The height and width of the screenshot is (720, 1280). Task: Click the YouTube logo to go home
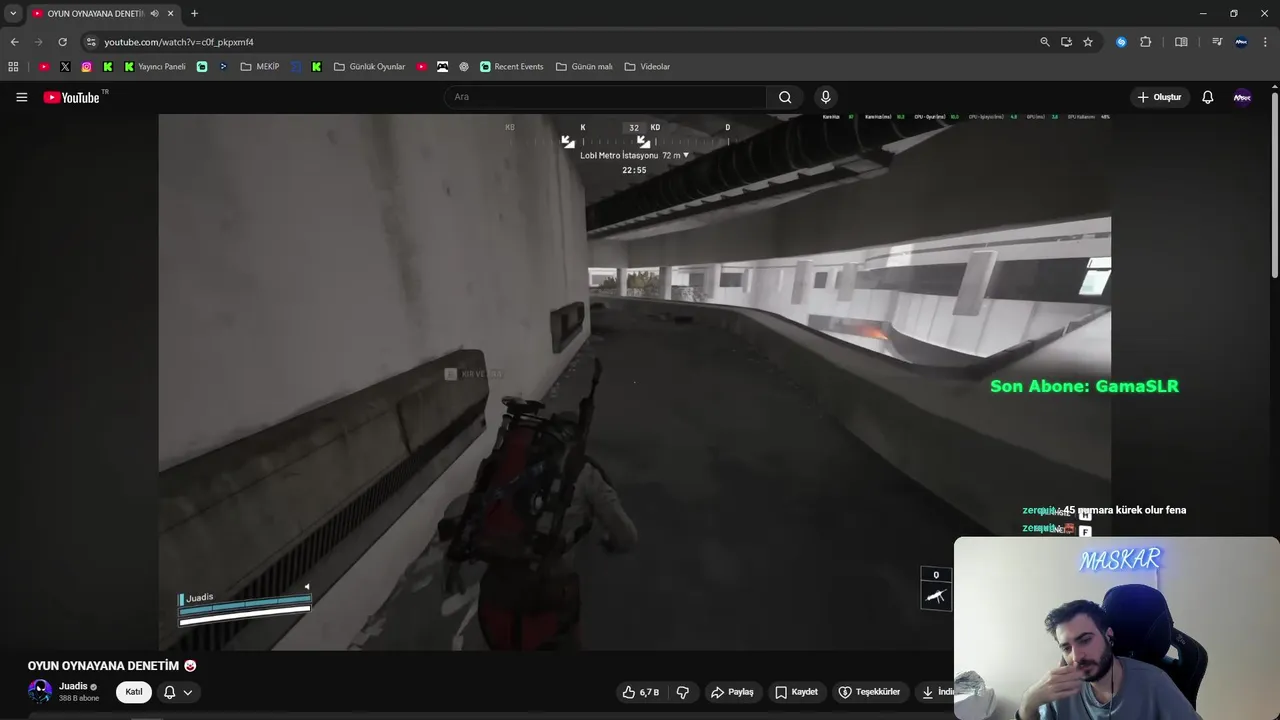pyautogui.click(x=72, y=97)
